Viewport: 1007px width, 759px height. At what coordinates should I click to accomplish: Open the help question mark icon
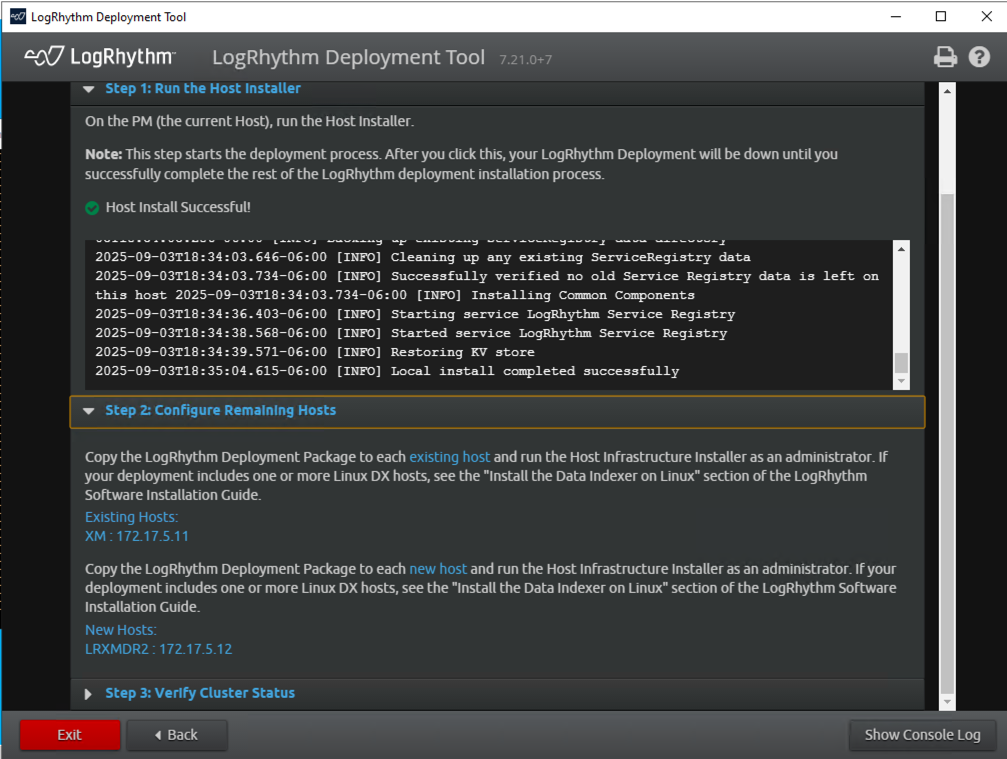(979, 57)
